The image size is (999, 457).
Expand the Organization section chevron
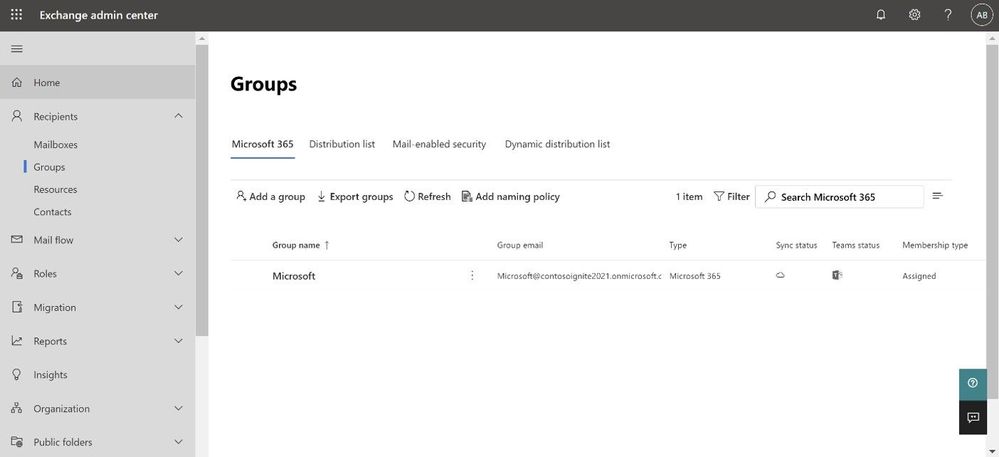coord(178,408)
